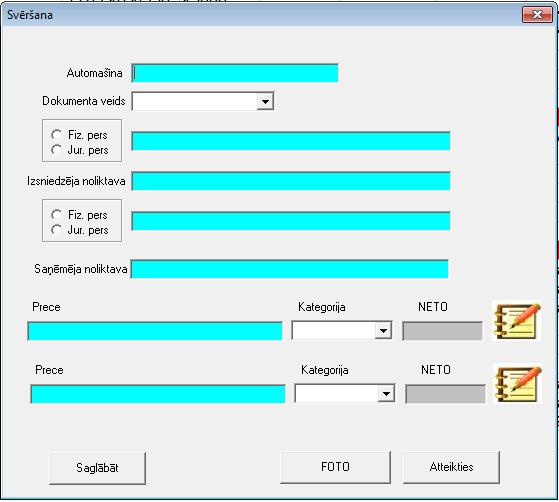This screenshot has height=502, width=559.
Task: Click the notepad icon beside second NETO field
Action: click(x=518, y=384)
